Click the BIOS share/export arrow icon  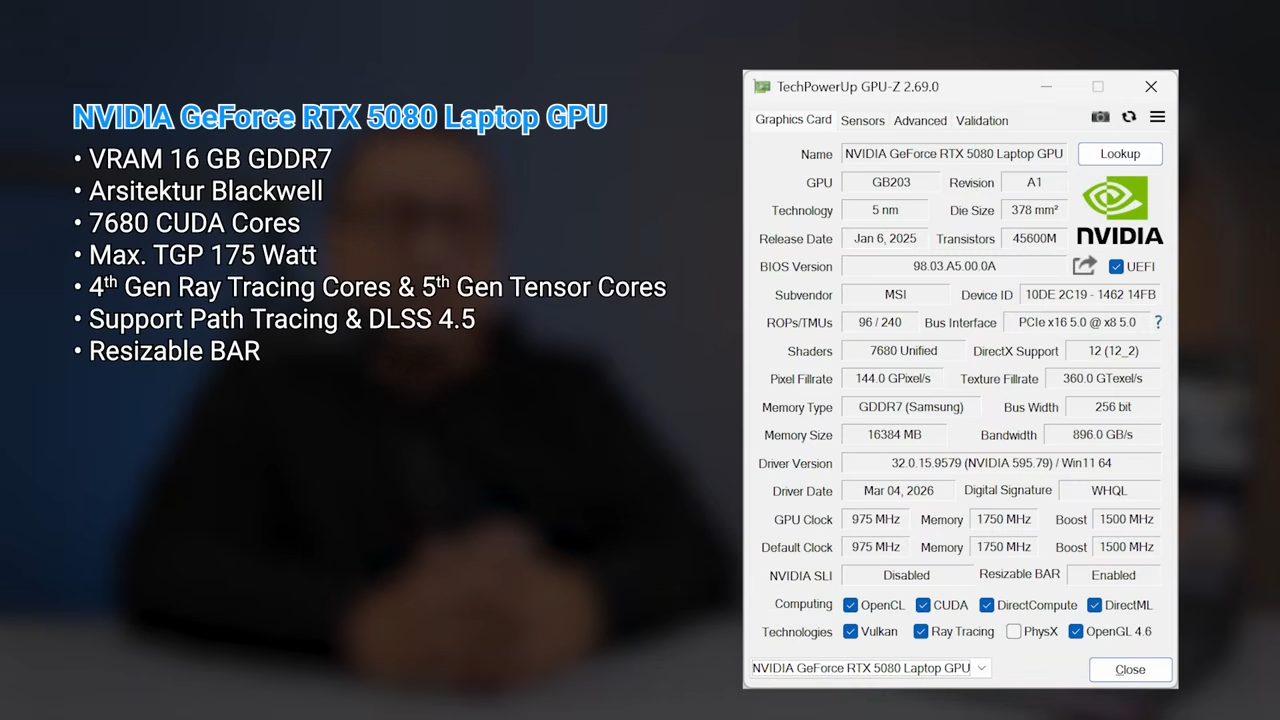point(1084,266)
